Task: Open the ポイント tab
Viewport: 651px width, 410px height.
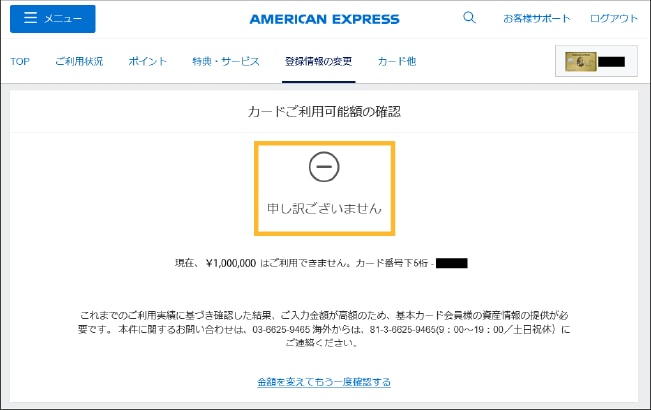Action: coord(148,62)
